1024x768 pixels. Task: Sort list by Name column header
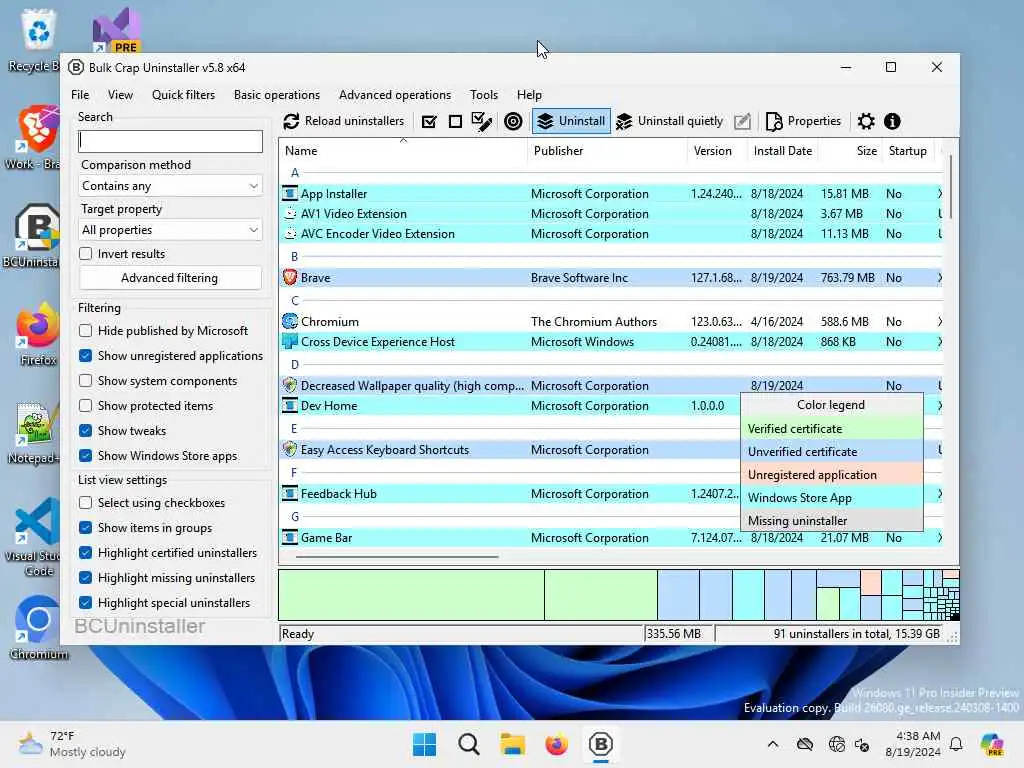(403, 151)
